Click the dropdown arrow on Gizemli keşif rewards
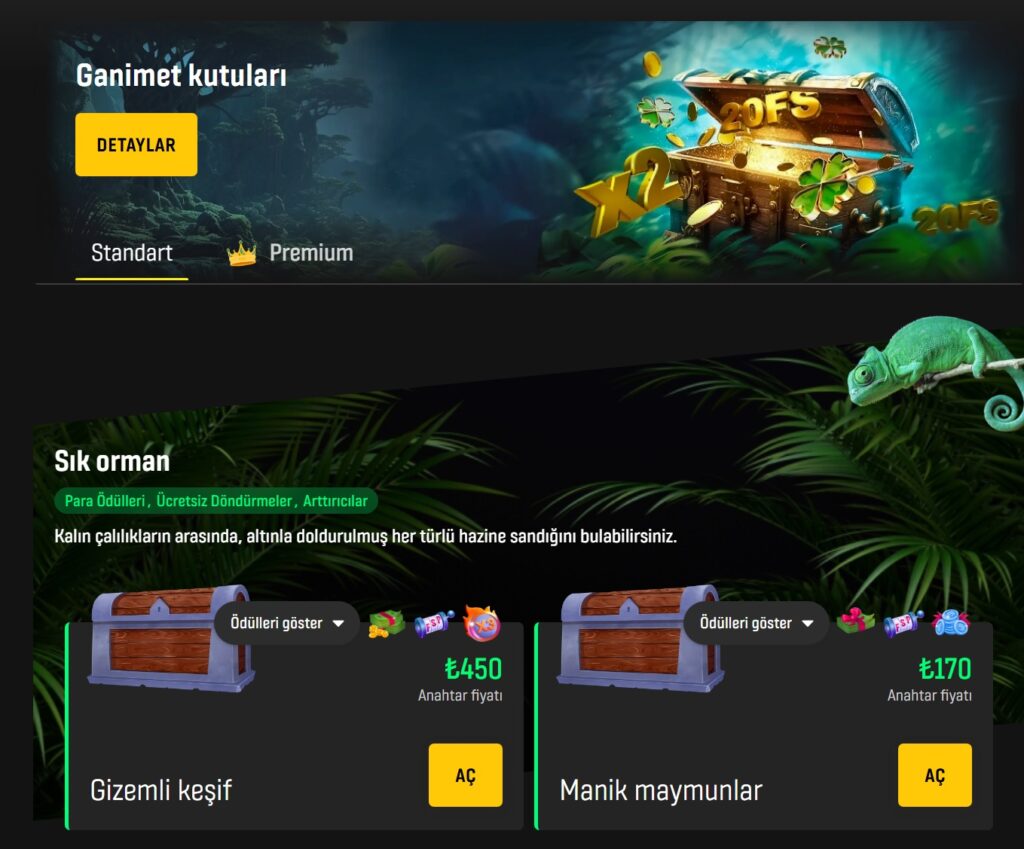Viewport: 1024px width, 849px height. 338,624
